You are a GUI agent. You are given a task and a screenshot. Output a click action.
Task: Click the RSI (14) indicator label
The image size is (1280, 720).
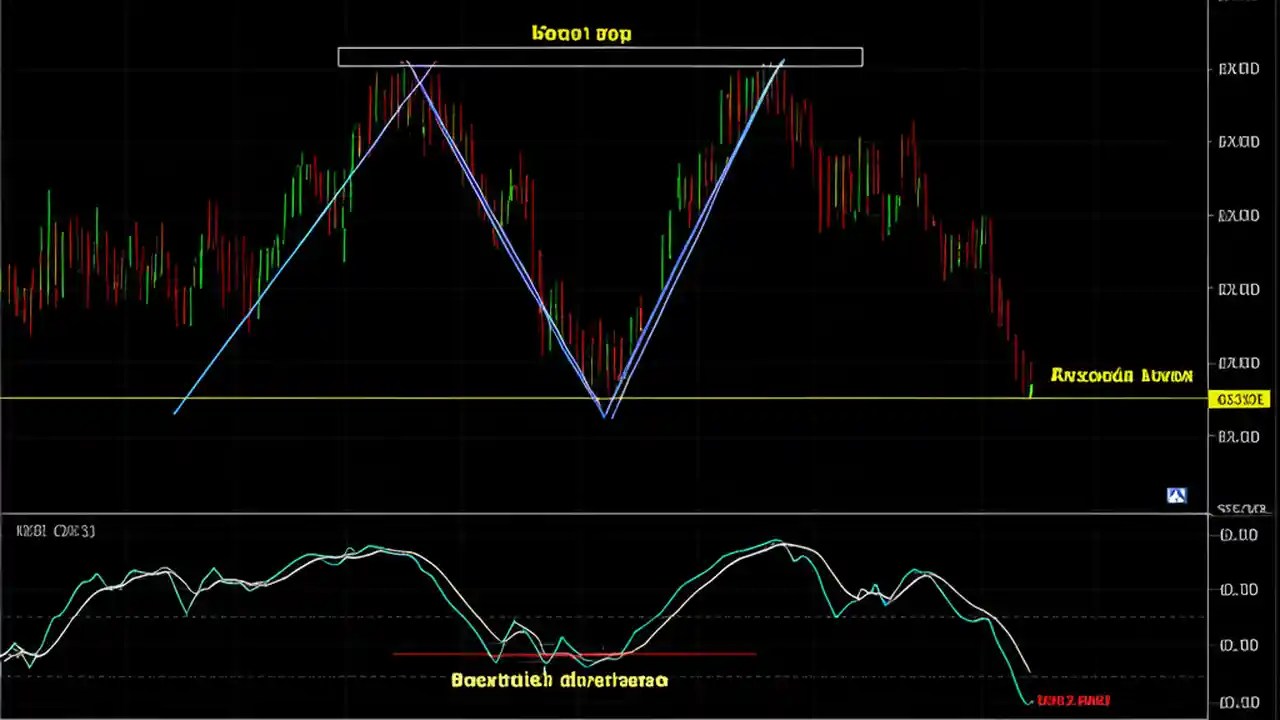point(55,531)
